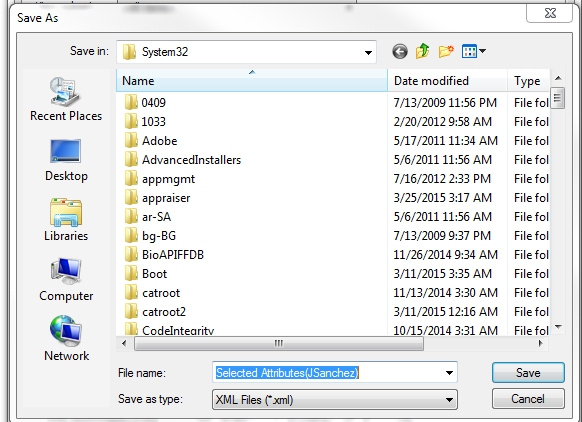Viewport: 582px width, 422px height.
Task: Sort files by the Name column
Action: [252, 81]
